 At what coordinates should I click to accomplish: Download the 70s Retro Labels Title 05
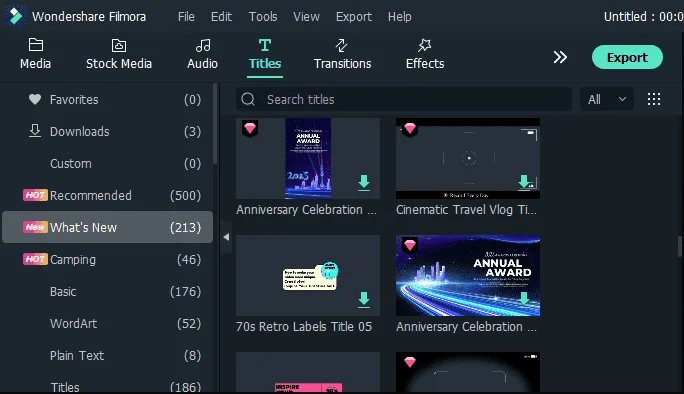coord(364,299)
